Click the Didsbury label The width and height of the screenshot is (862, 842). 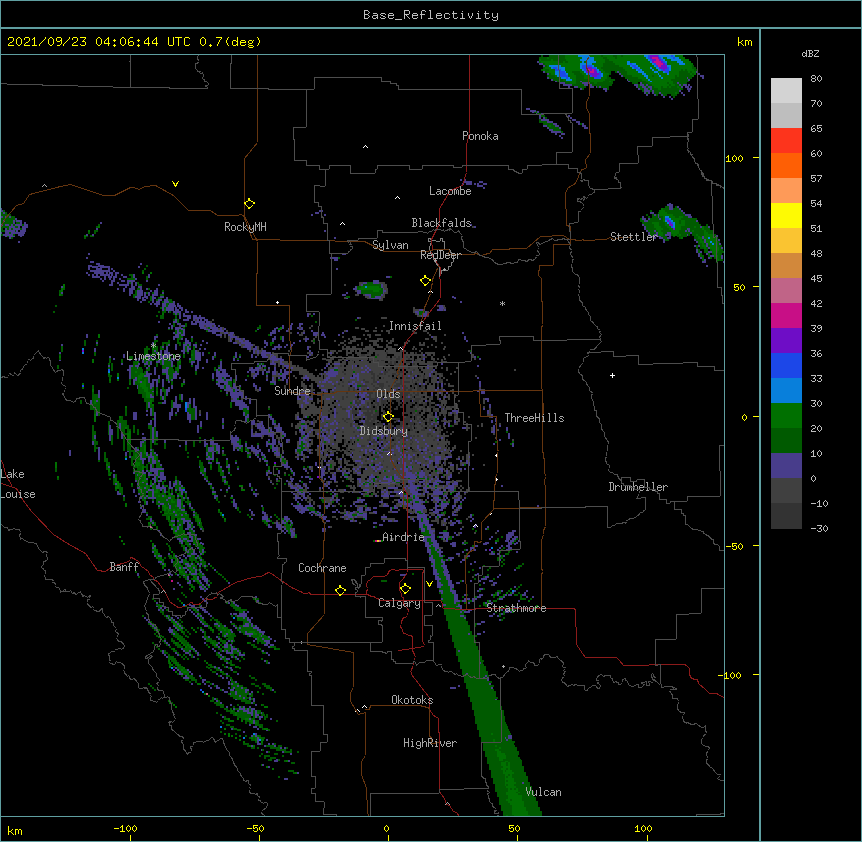pyautogui.click(x=384, y=431)
